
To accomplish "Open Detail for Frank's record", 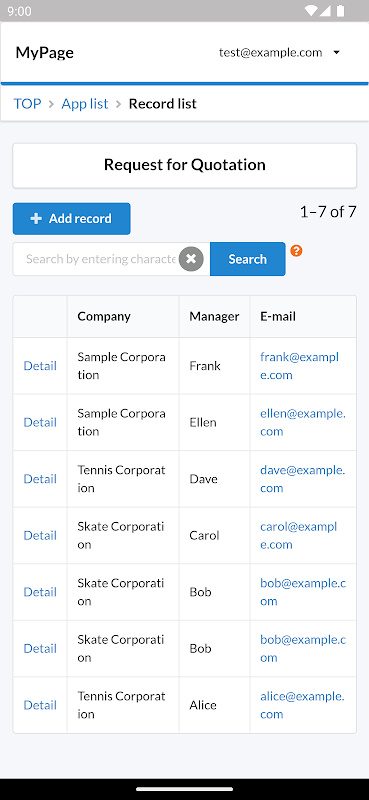I will pos(40,366).
